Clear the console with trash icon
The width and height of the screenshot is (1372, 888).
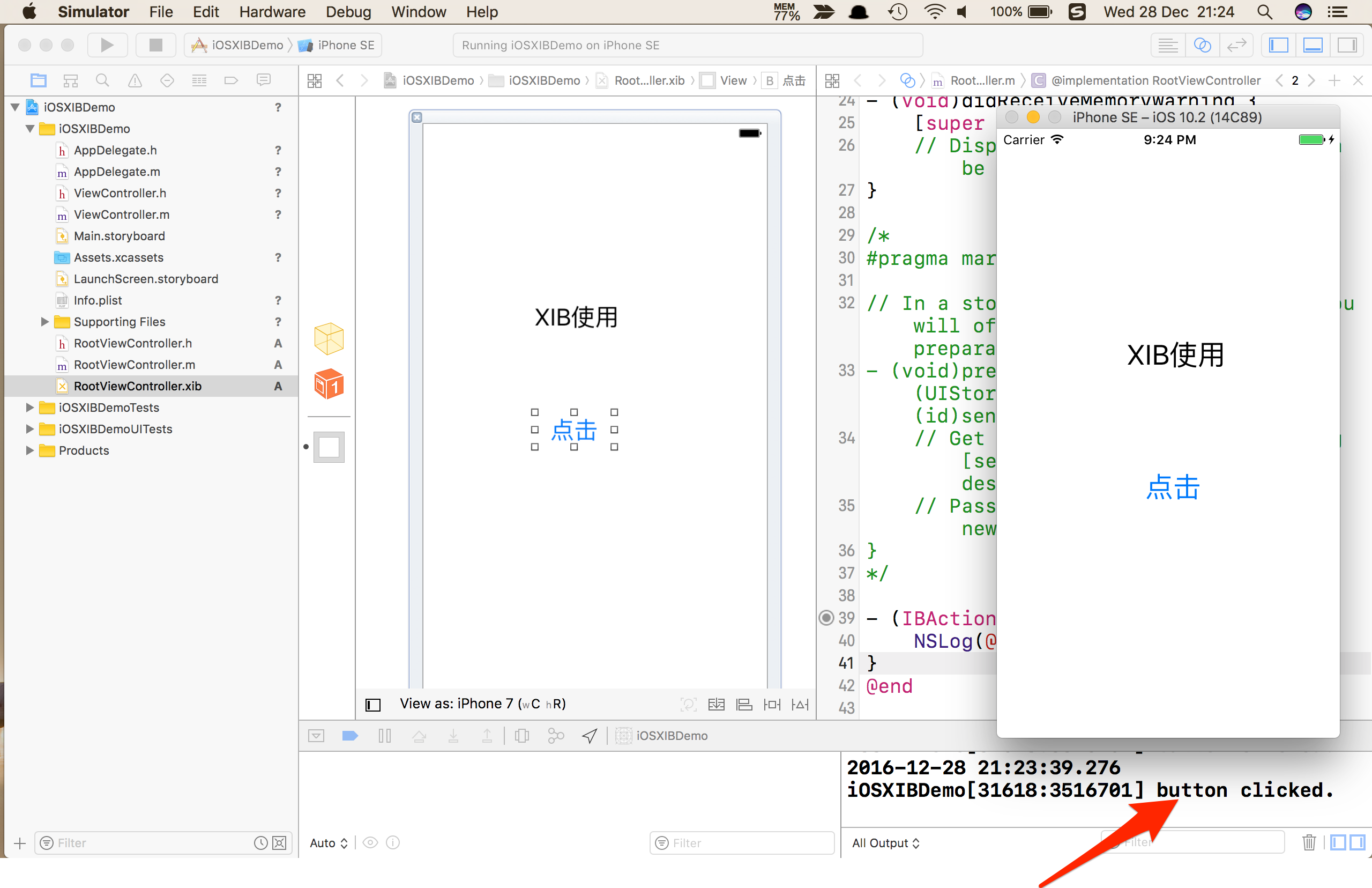(x=1309, y=842)
